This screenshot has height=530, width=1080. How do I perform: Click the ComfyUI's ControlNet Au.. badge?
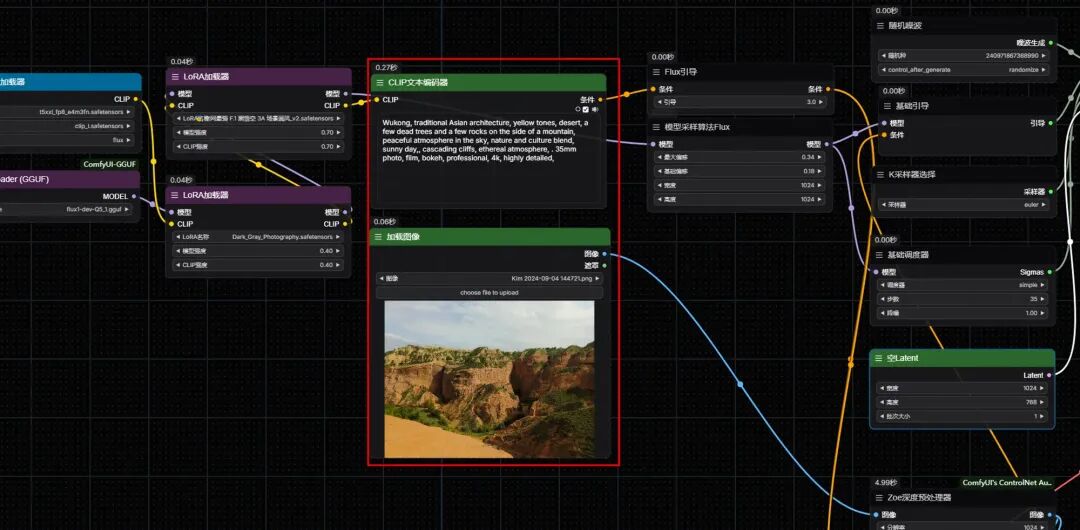1007,483
